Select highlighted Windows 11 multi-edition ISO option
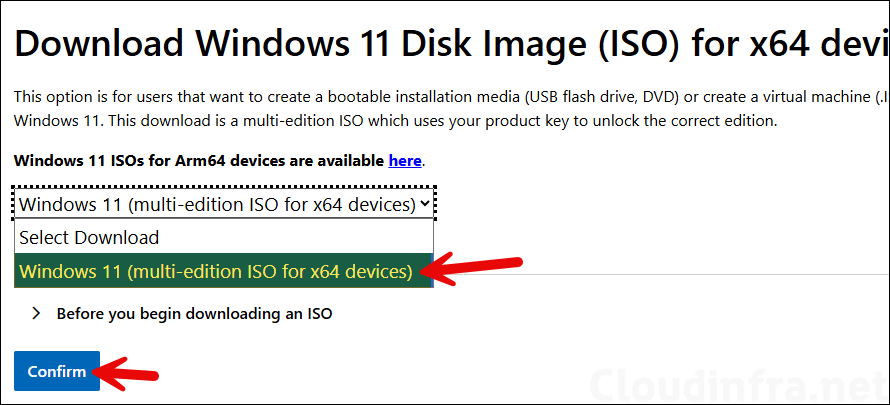Image resolution: width=890 pixels, height=405 pixels. click(x=216, y=271)
